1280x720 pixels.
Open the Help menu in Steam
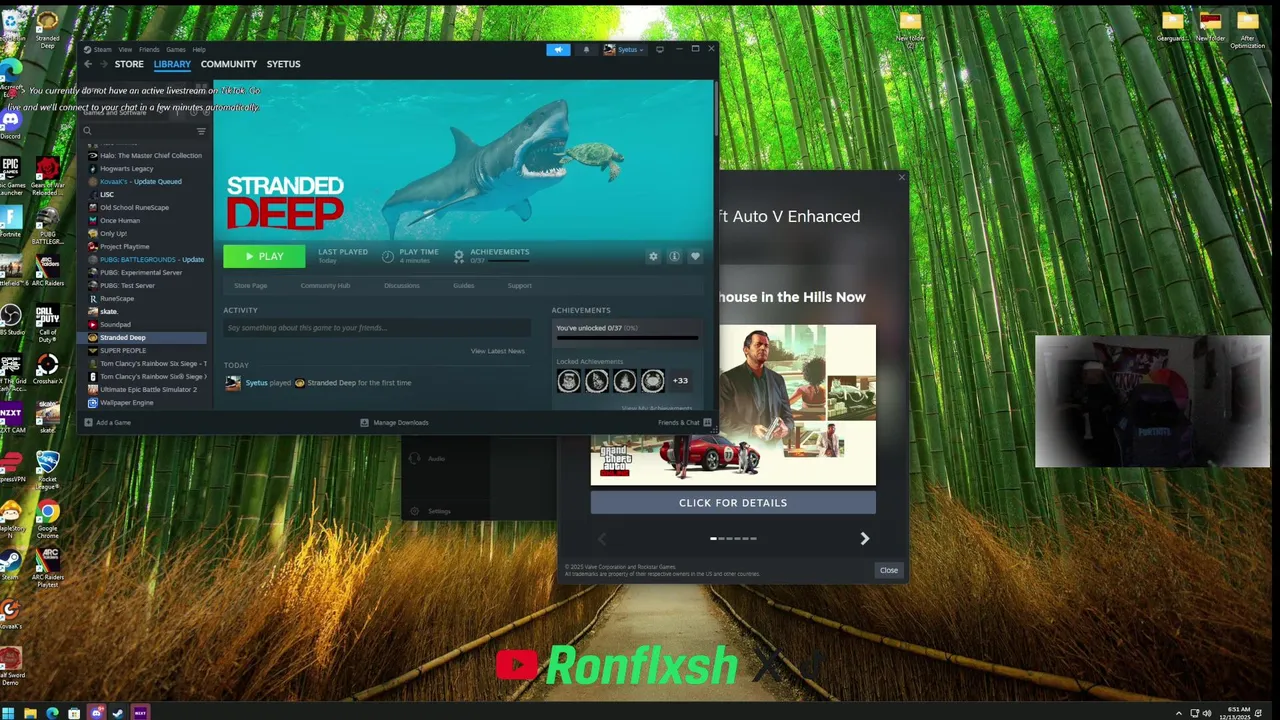pos(199,49)
